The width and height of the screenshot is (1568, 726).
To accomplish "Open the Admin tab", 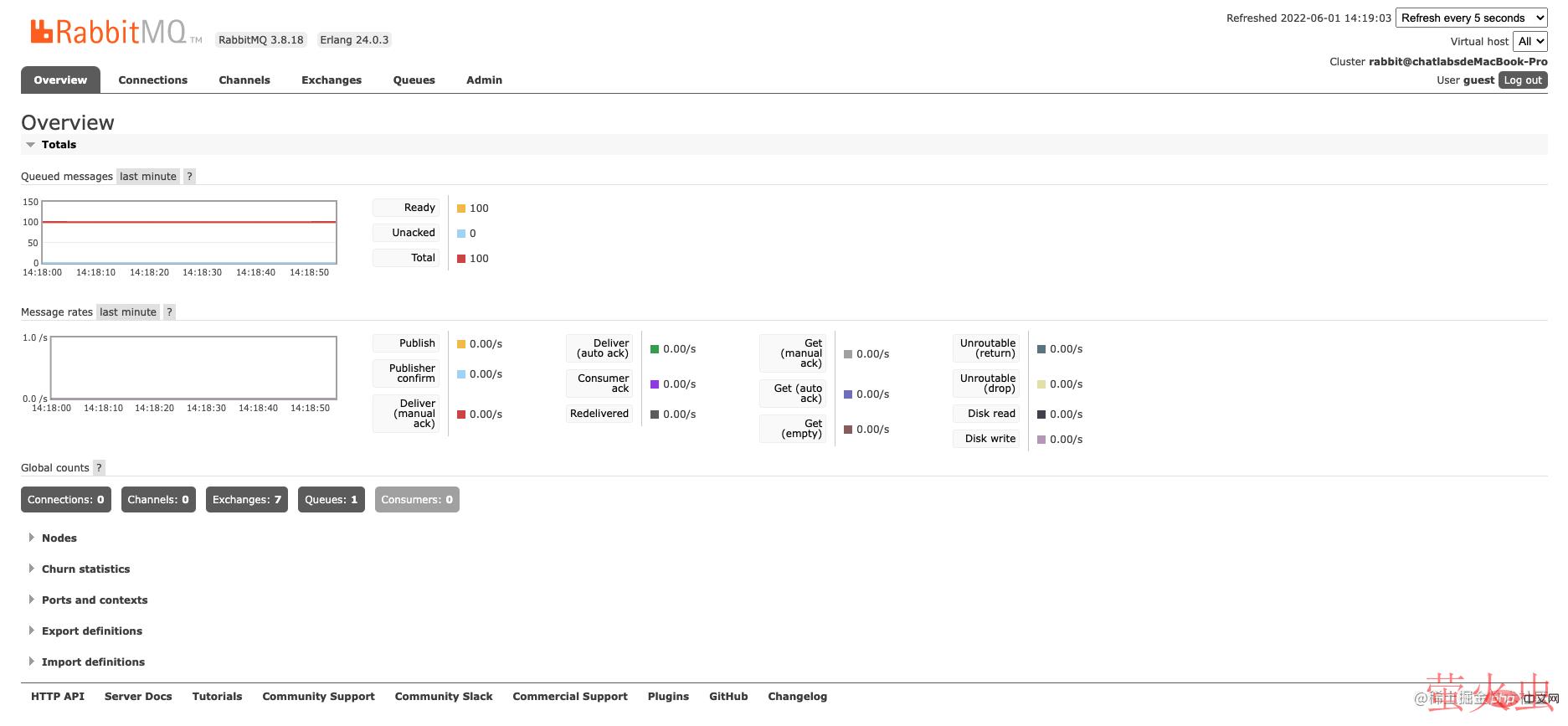I will pyautogui.click(x=484, y=80).
